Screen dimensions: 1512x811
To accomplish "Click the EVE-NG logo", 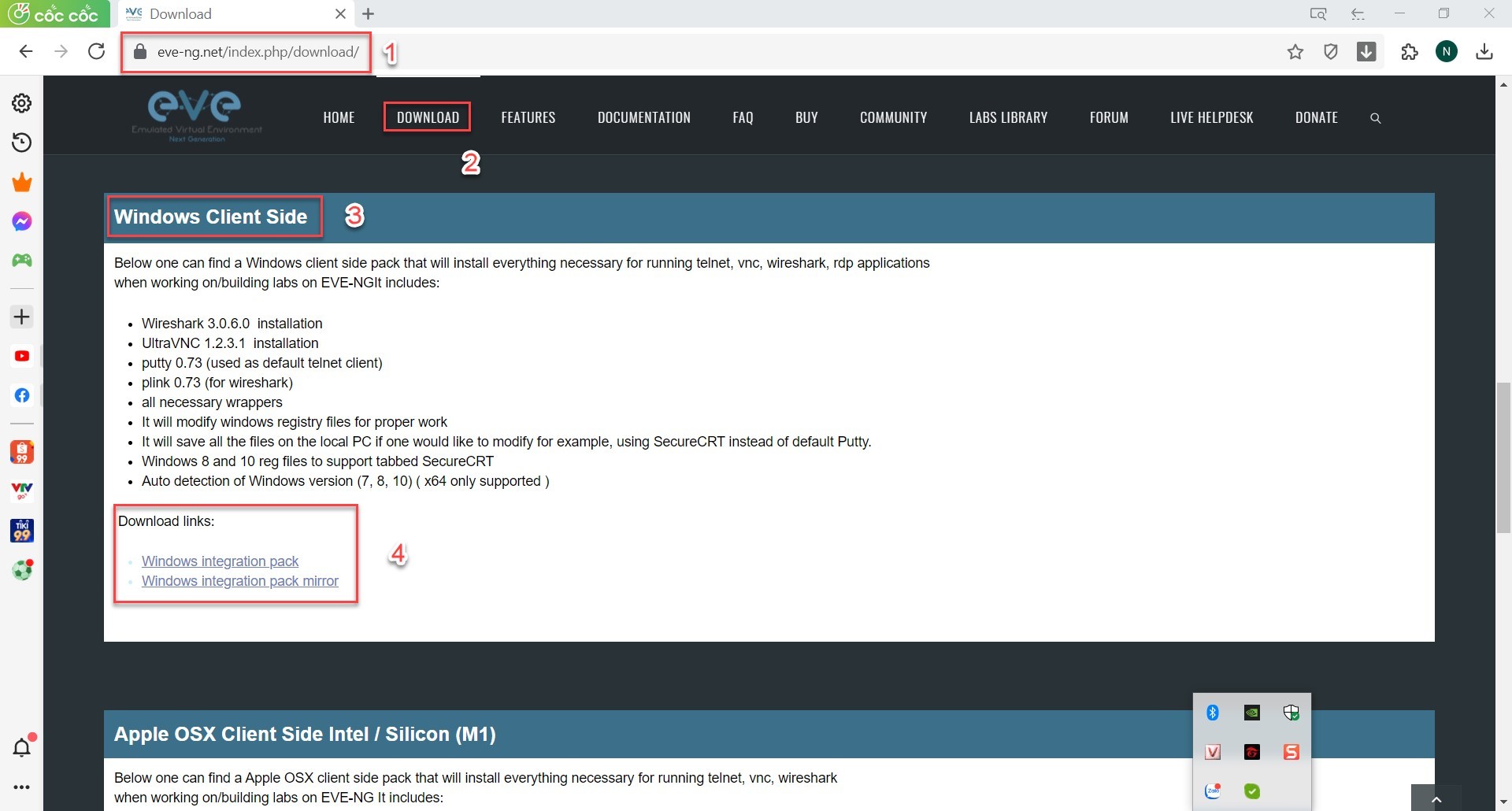I will coord(197,116).
